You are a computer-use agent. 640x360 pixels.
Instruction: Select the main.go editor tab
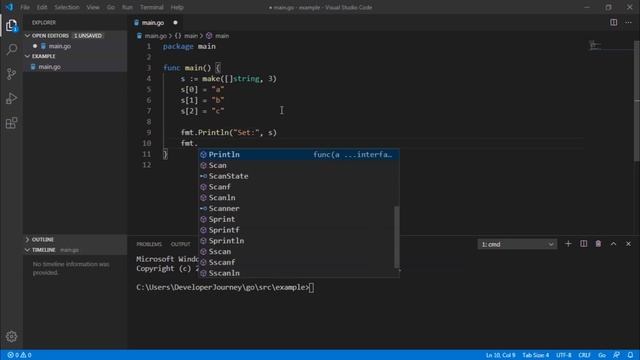click(157, 23)
